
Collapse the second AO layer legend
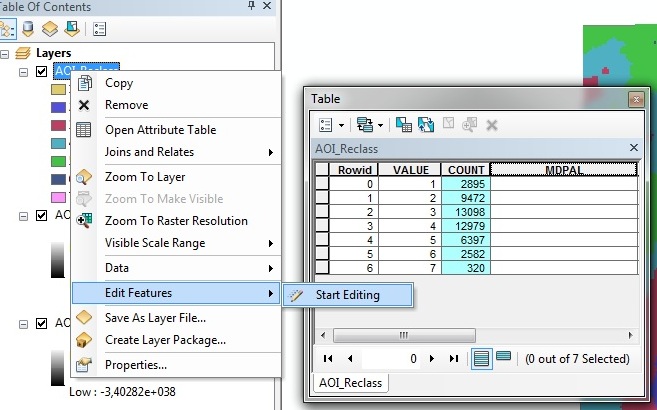[23, 217]
